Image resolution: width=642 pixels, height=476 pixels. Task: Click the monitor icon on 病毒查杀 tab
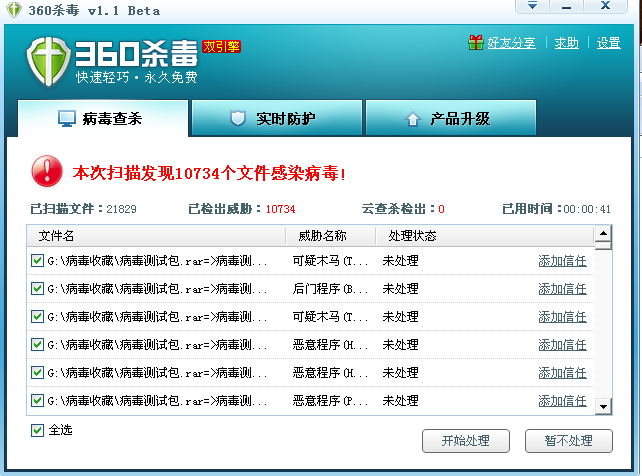67,119
